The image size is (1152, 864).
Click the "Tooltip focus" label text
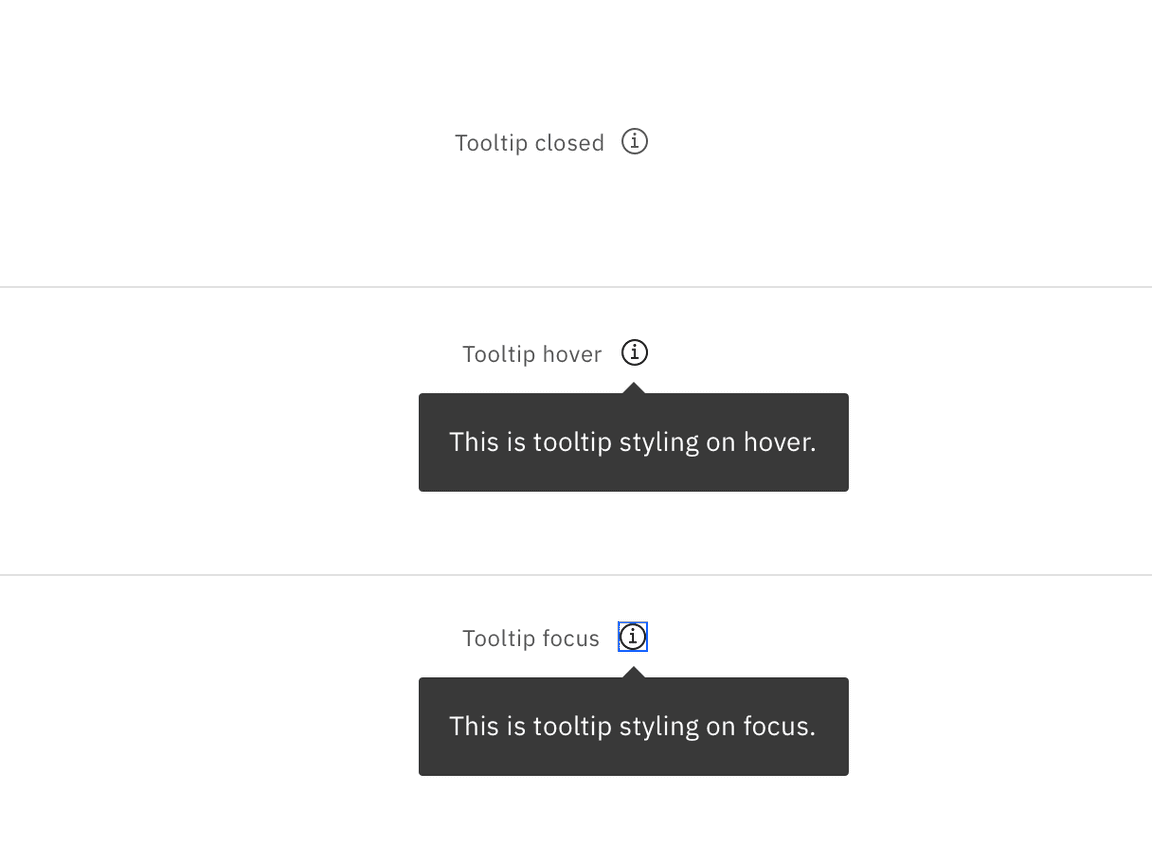[530, 638]
